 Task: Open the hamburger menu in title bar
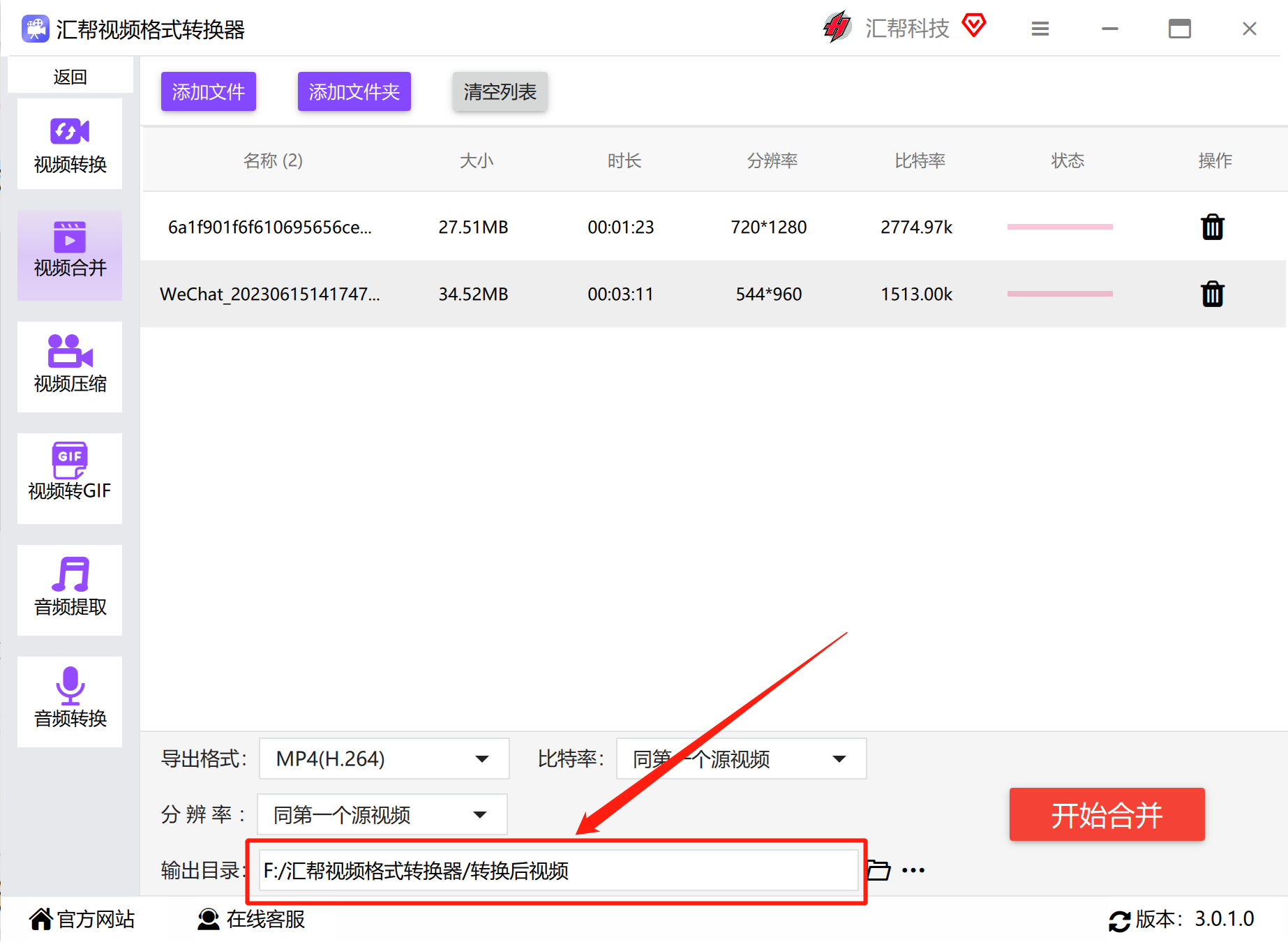tap(1040, 29)
